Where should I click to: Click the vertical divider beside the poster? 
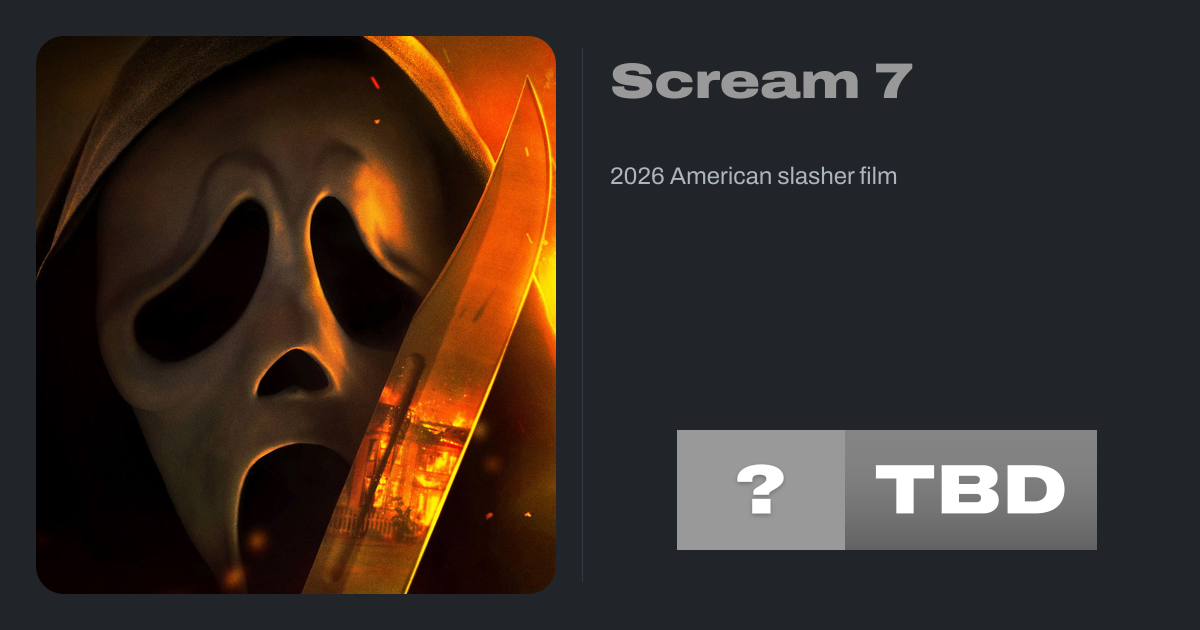583,315
